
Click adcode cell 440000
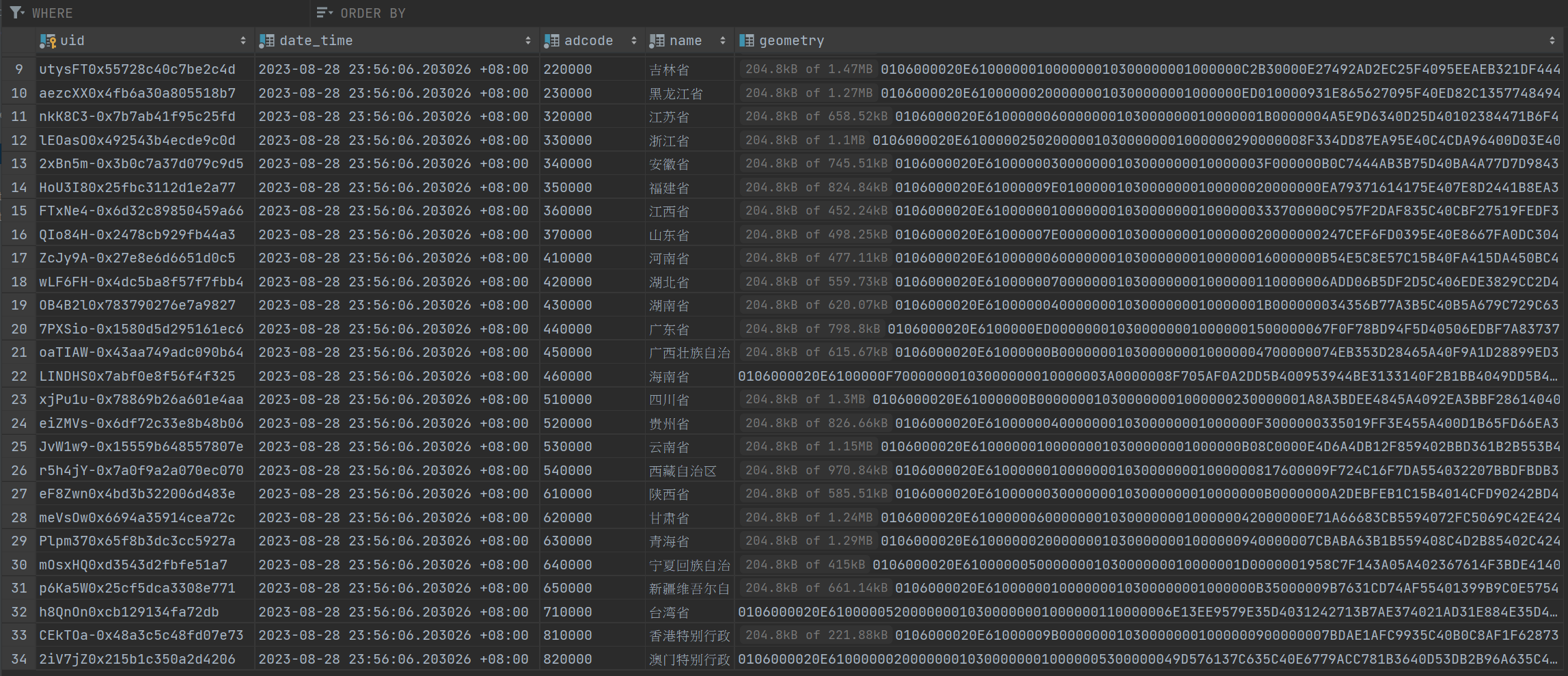(x=592, y=329)
